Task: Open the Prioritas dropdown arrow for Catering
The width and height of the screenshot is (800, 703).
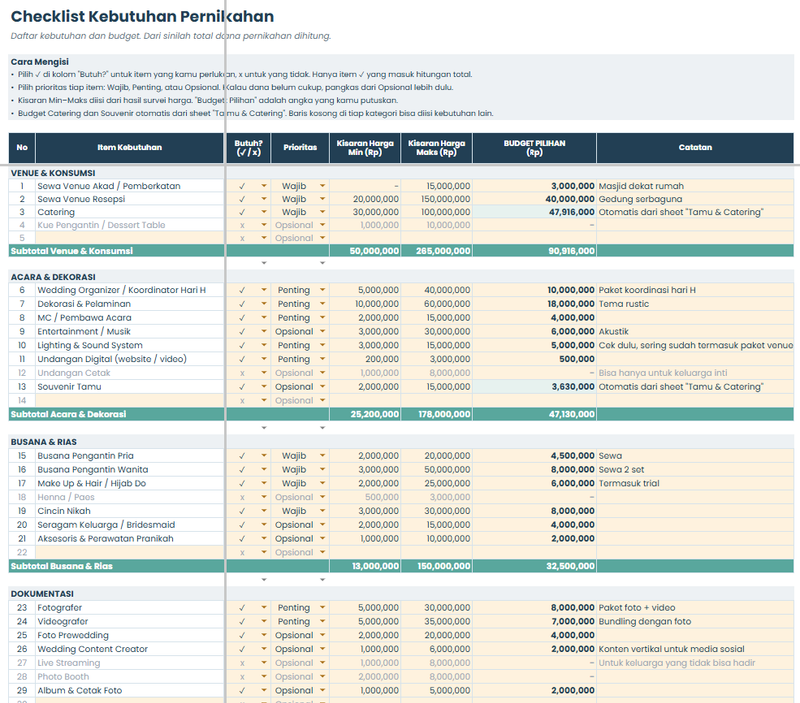Action: click(322, 212)
